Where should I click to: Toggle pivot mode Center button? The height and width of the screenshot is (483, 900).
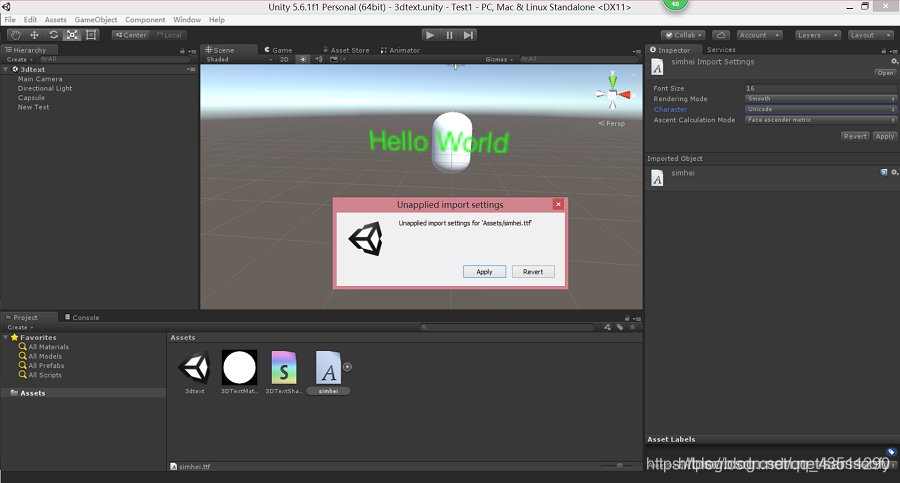[x=131, y=35]
